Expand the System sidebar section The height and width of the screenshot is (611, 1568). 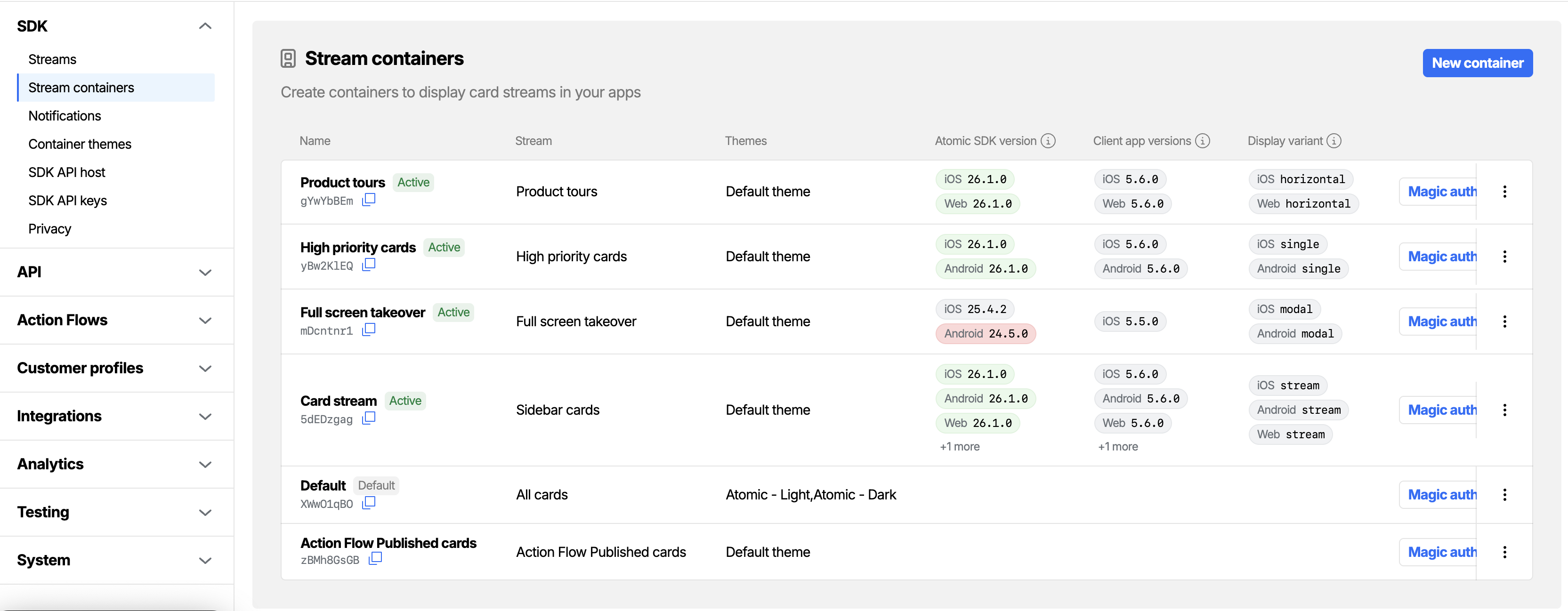205,561
